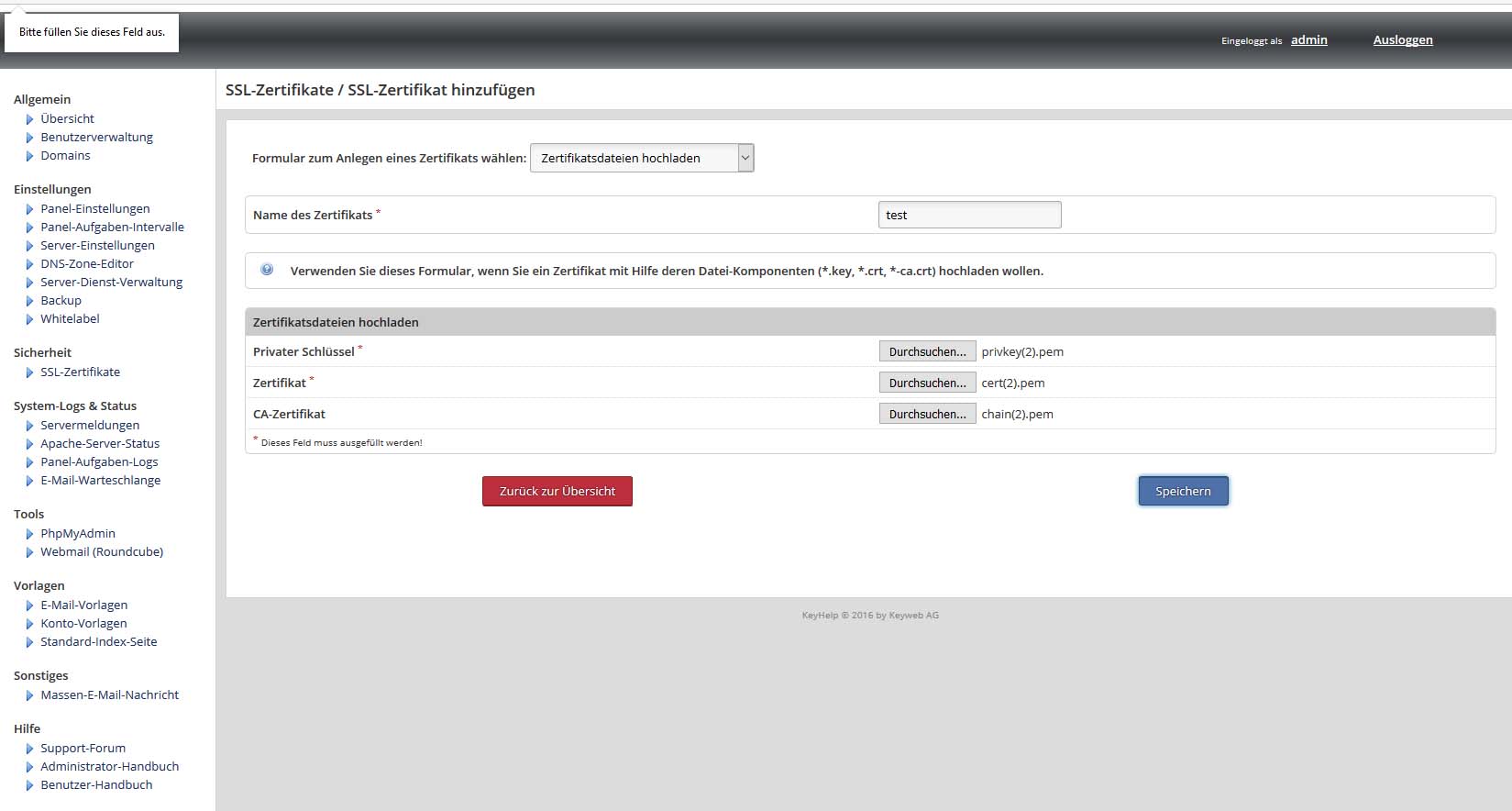Click the arrow icon next to Backup
The image size is (1512, 811).
point(29,301)
